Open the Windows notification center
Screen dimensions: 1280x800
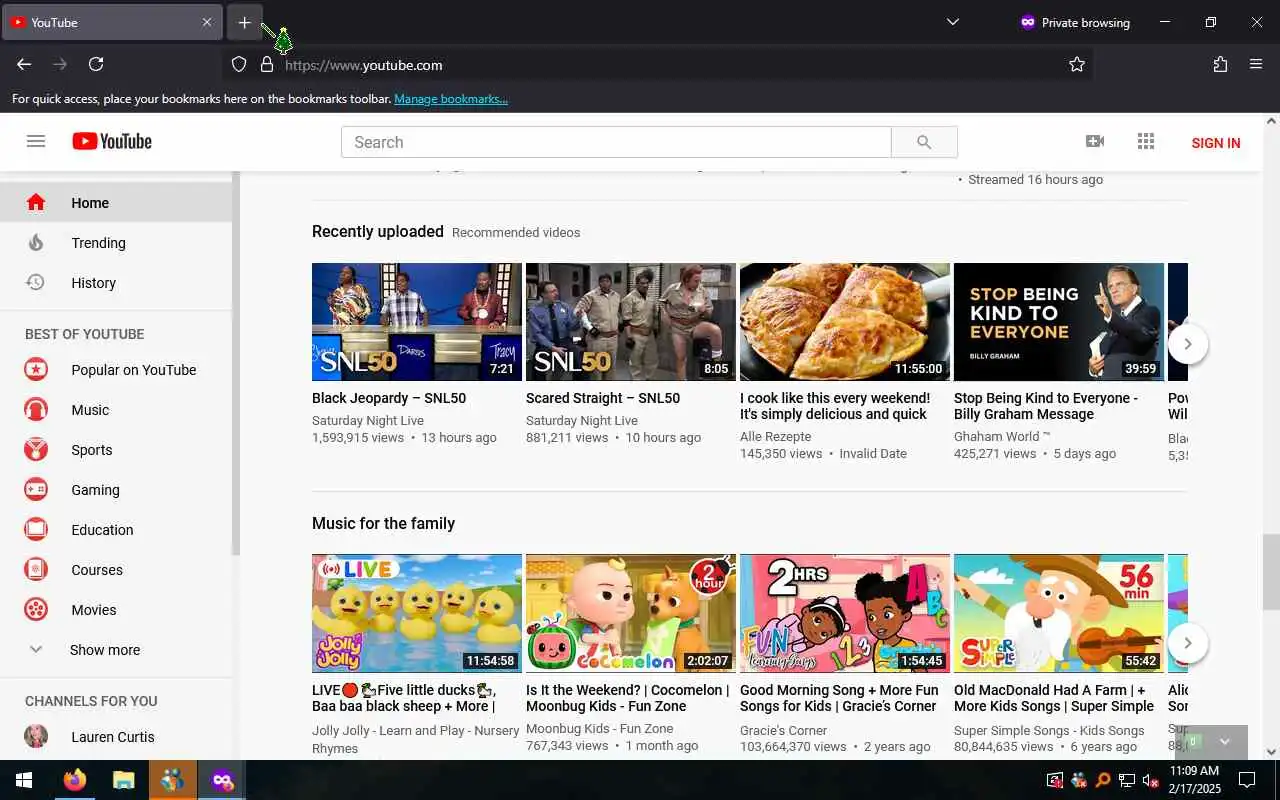(1247, 780)
